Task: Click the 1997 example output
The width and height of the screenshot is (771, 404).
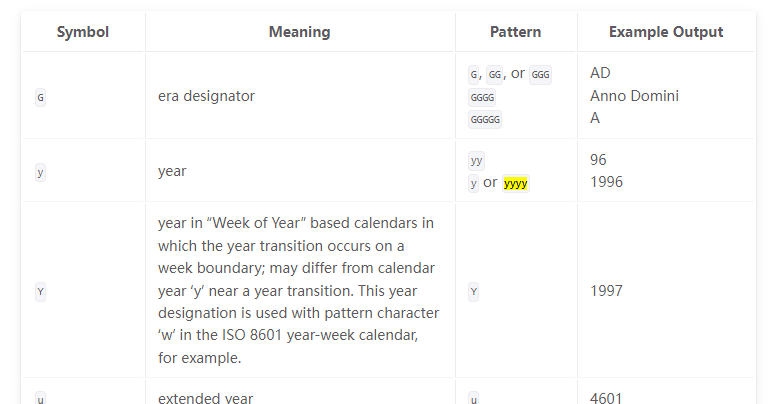Action: click(x=606, y=290)
